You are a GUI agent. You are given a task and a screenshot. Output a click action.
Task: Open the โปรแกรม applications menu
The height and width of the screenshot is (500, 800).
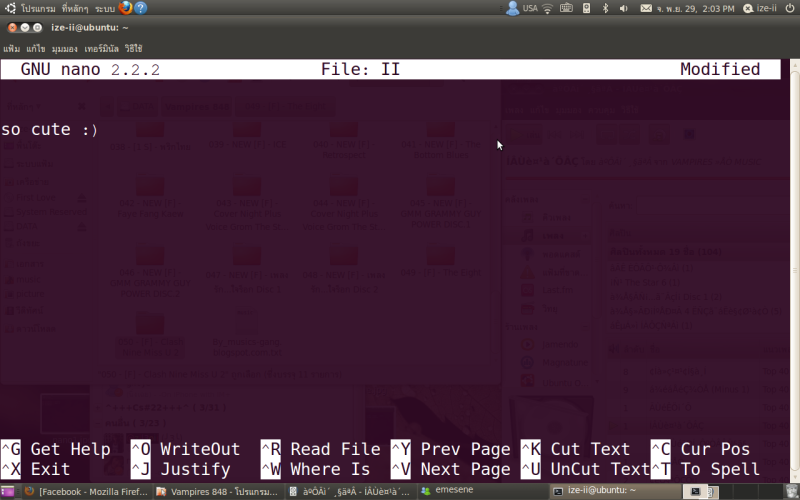[38, 8]
